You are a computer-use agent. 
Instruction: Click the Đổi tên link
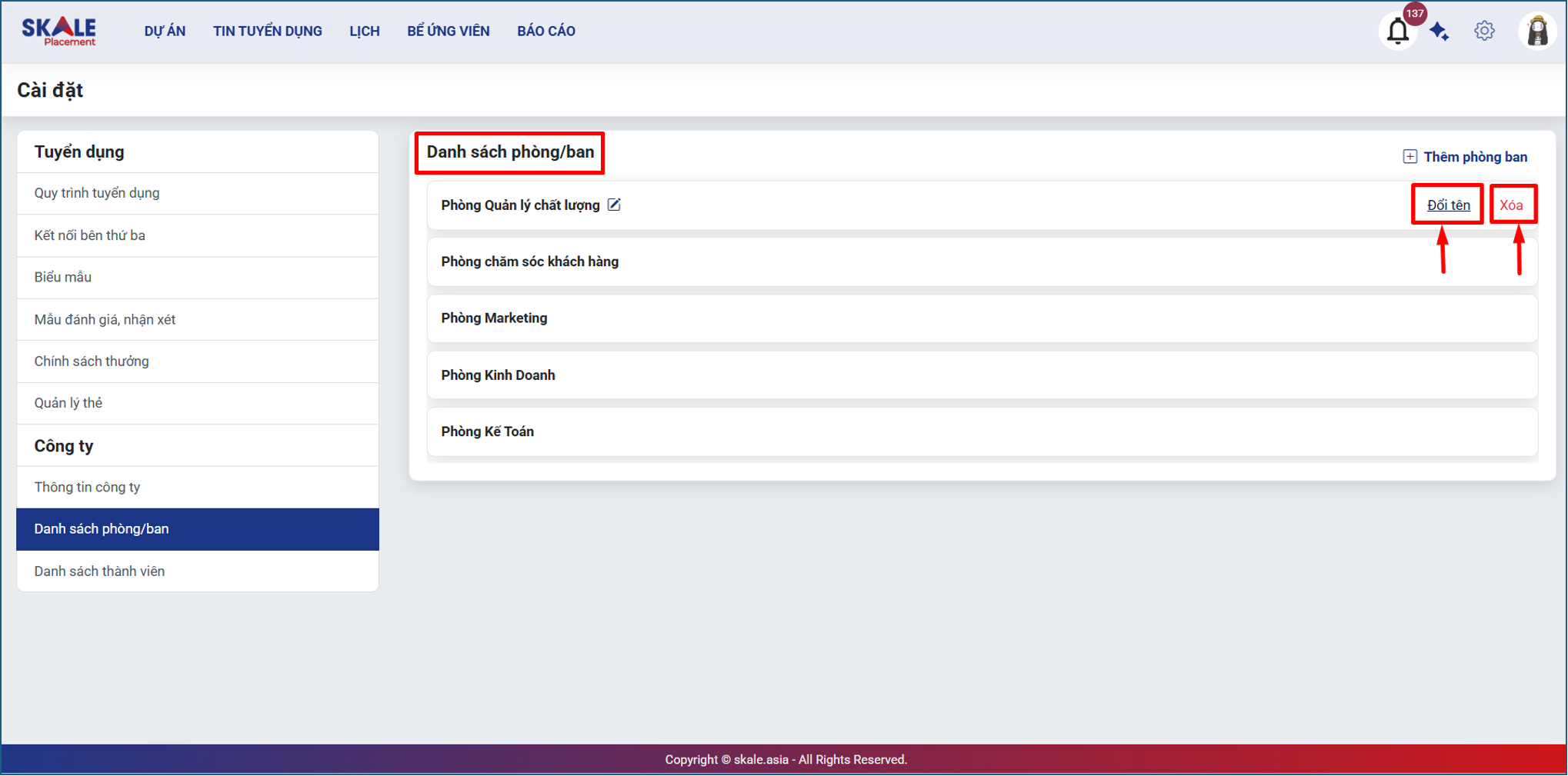click(x=1448, y=205)
